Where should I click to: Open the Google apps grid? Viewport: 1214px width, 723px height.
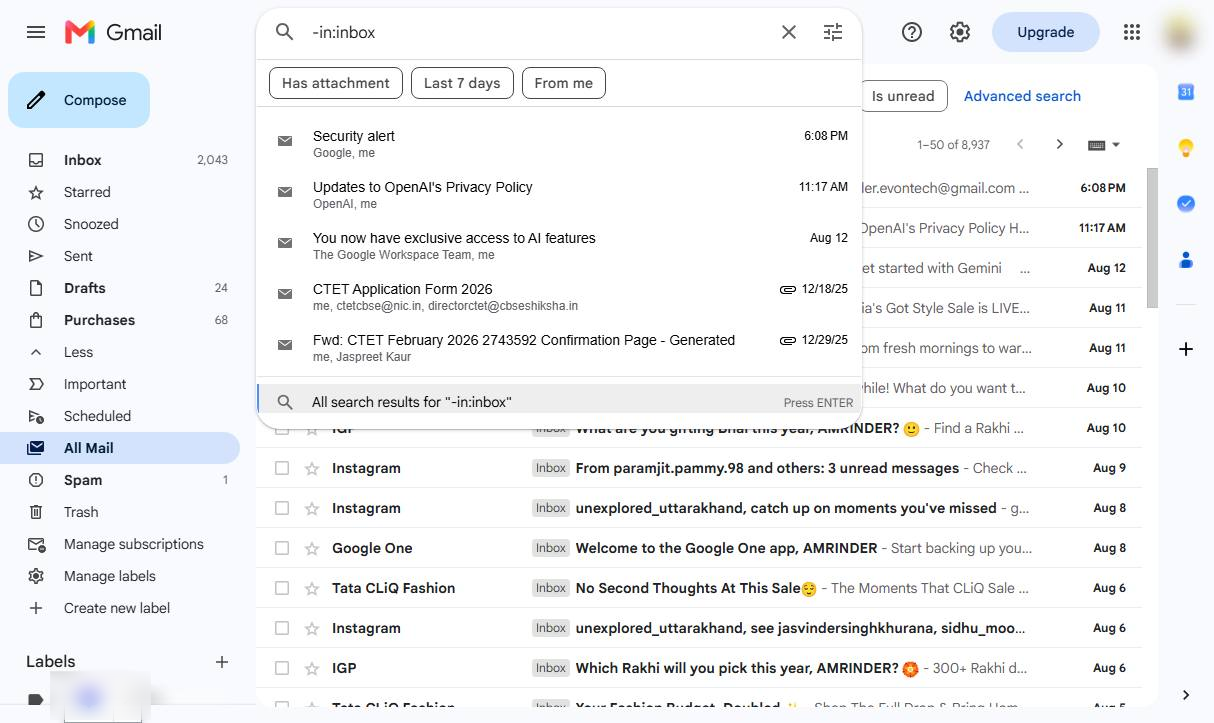(1132, 32)
